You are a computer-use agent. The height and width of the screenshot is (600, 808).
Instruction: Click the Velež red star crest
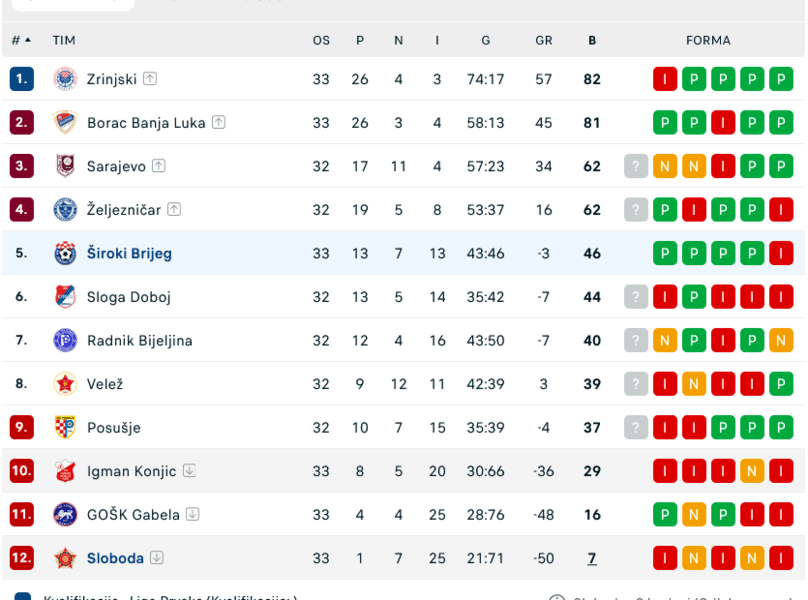point(65,384)
